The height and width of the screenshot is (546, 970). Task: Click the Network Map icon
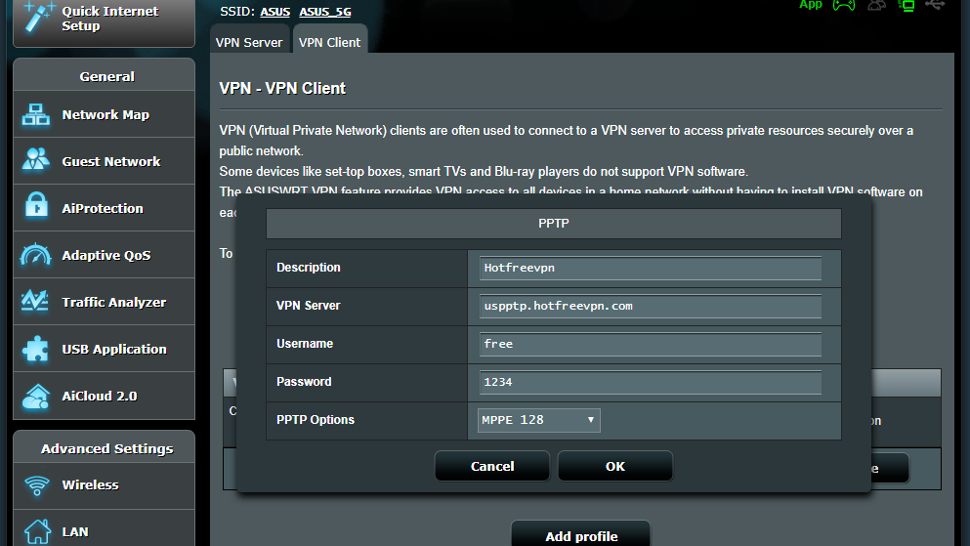(36, 115)
